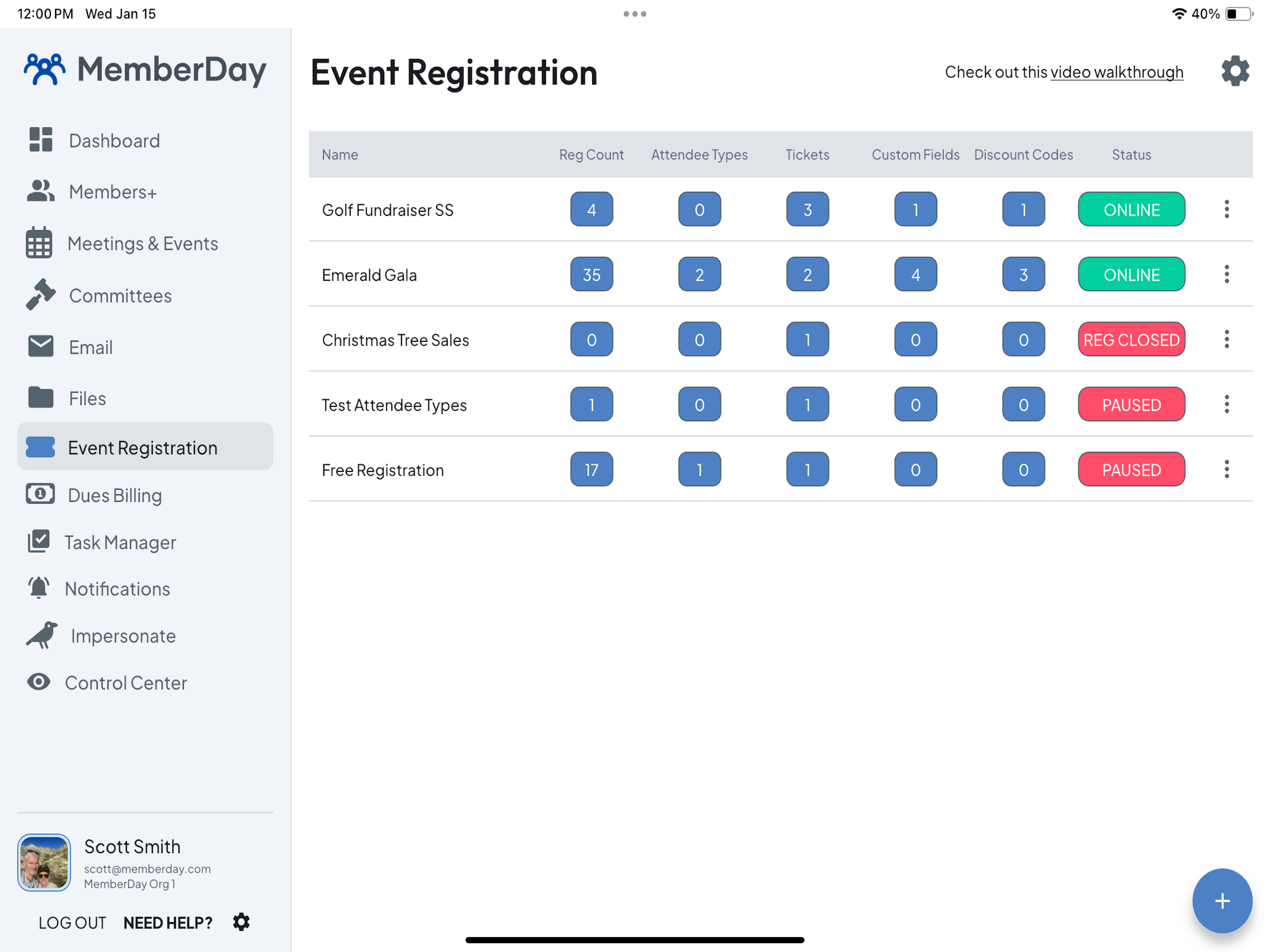Open Tickets badge 3 for Golf Fundraiser SS
The image size is (1270, 952).
[x=807, y=209]
